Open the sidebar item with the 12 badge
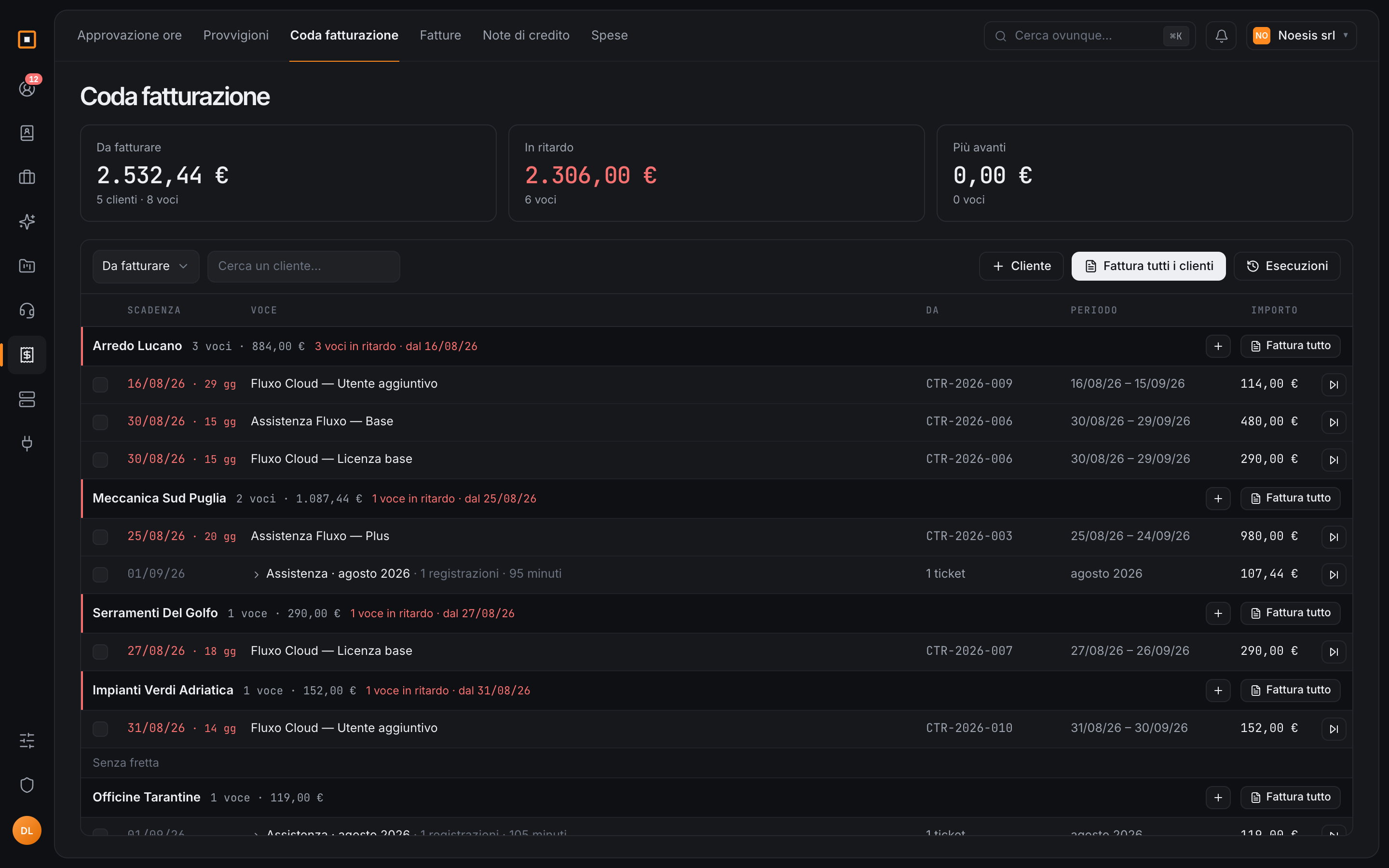The width and height of the screenshot is (1389, 868). [27, 89]
